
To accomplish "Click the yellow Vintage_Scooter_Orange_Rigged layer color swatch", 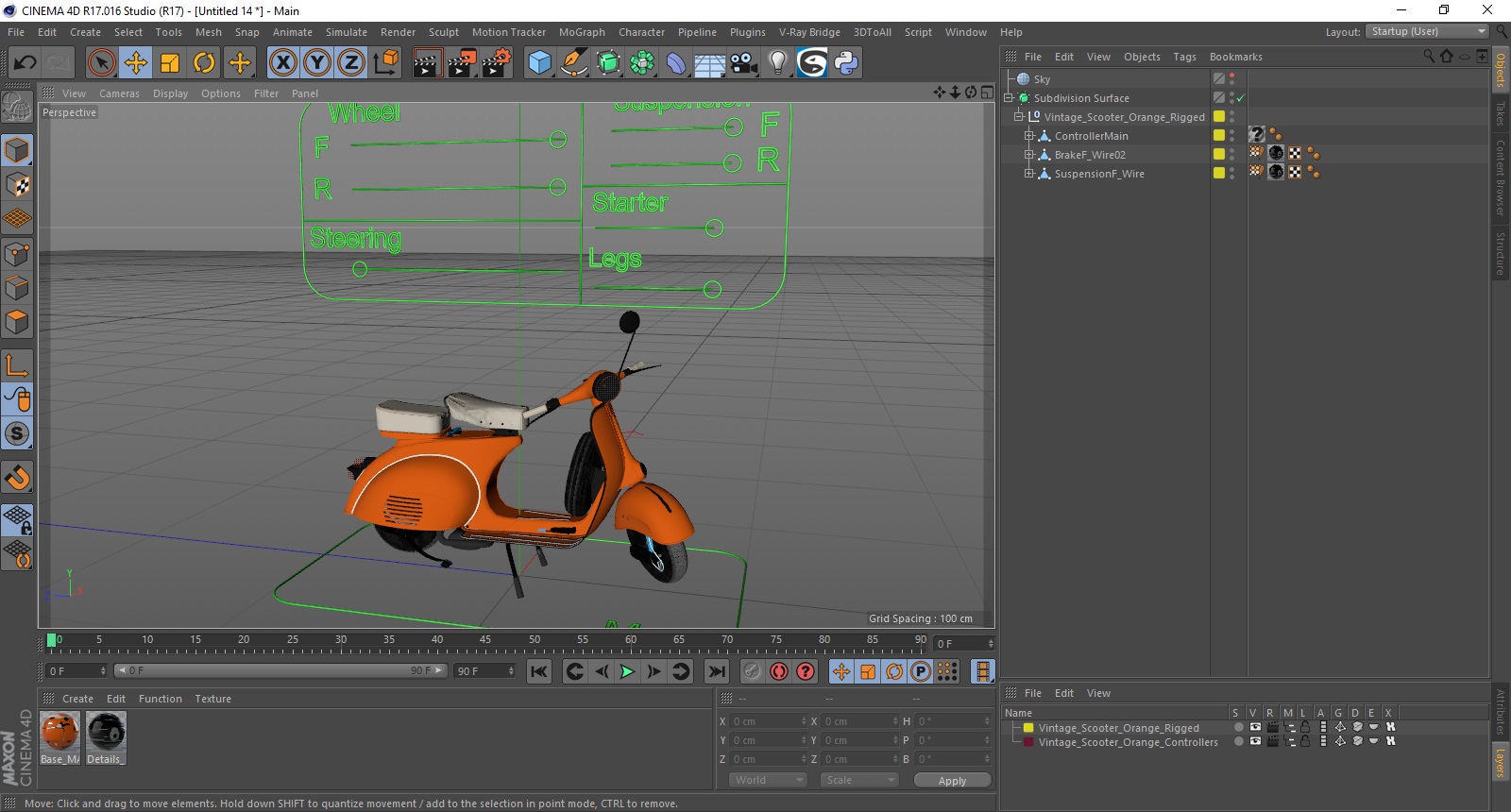I will (1028, 728).
